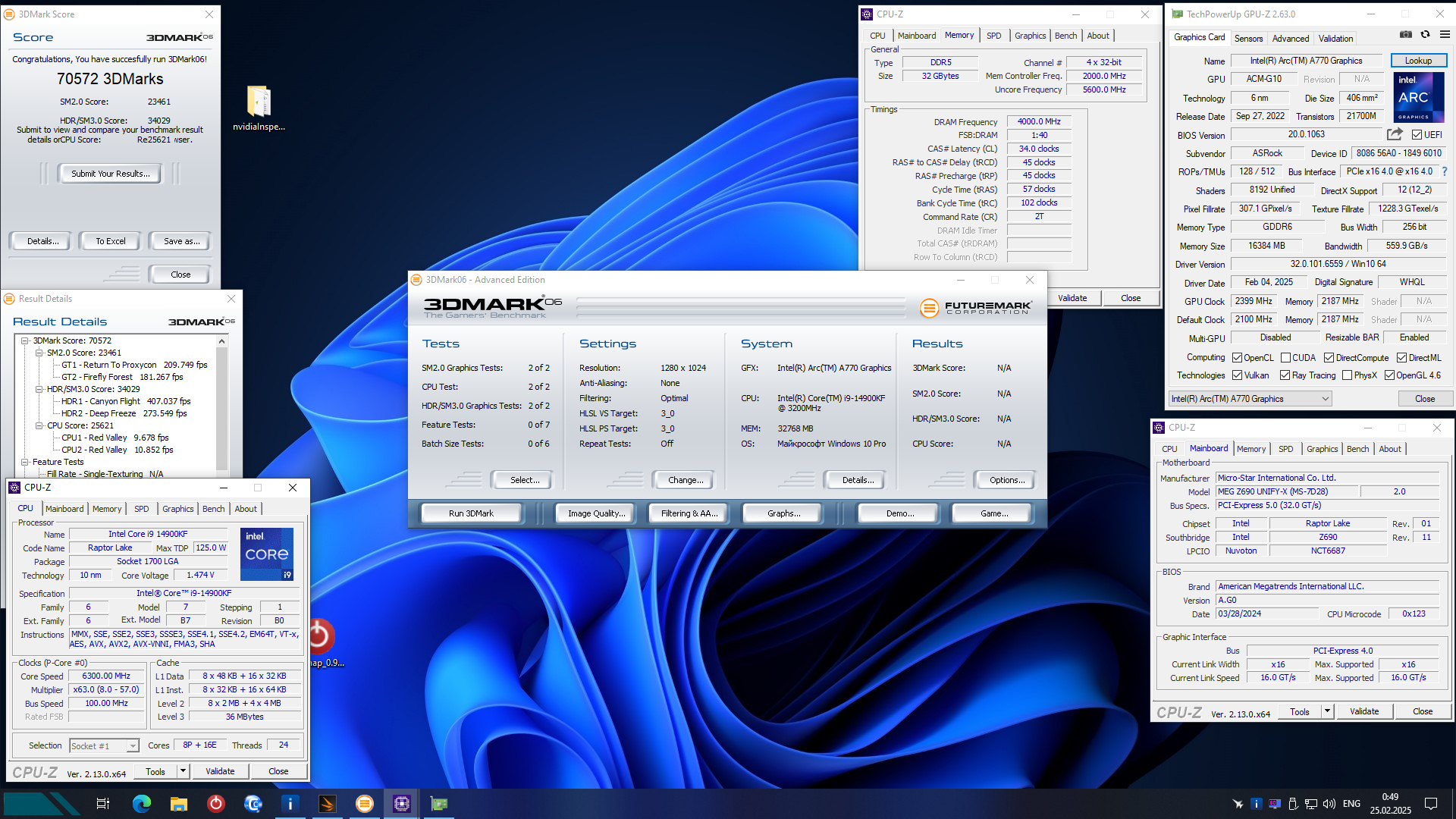Click GT1 - Return To Proxycon result row
This screenshot has width=1456, height=819.
coord(134,365)
